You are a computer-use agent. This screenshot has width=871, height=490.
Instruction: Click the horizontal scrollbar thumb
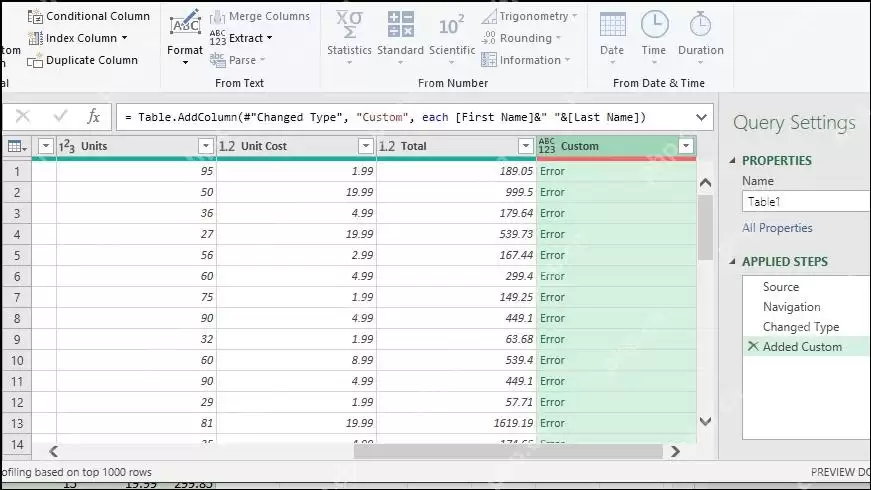(508, 451)
